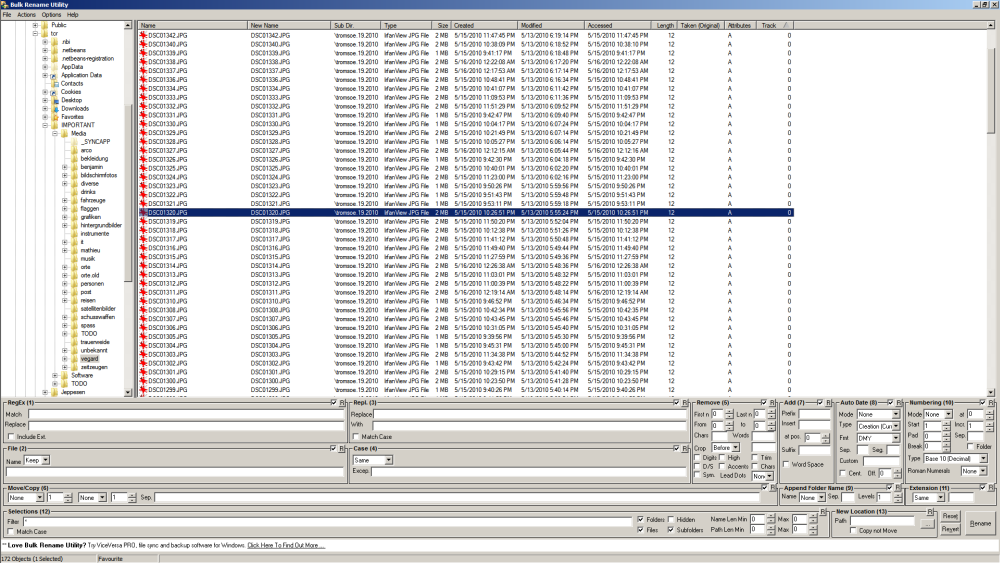This screenshot has height=563, width=1000.
Task: Open the Options menu
Action: pos(51,15)
